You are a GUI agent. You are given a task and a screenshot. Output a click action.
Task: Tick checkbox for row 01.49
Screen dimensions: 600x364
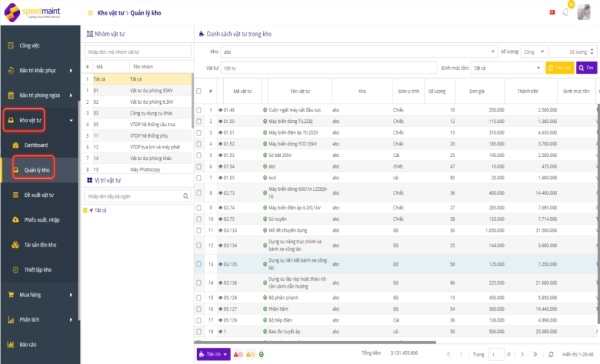[x=199, y=110]
